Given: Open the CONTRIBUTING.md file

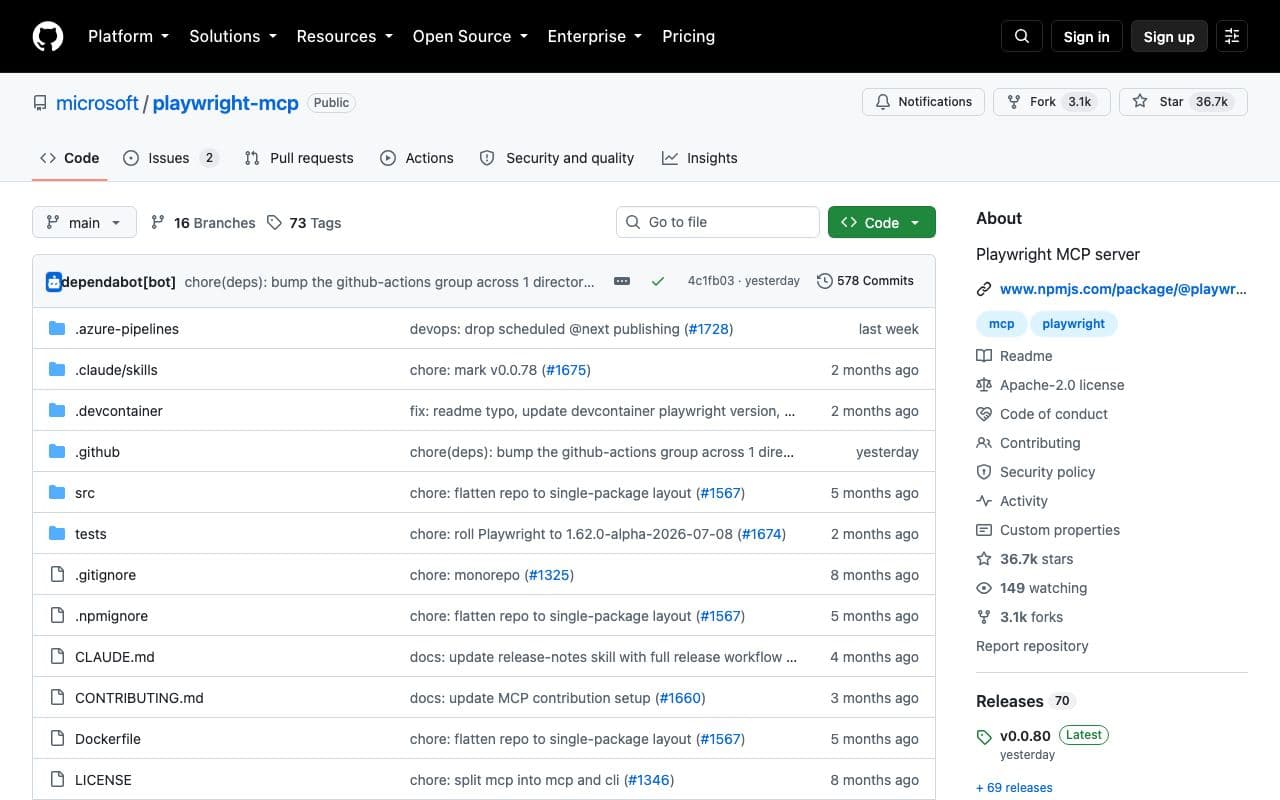Looking at the screenshot, I should pyautogui.click(x=139, y=698).
